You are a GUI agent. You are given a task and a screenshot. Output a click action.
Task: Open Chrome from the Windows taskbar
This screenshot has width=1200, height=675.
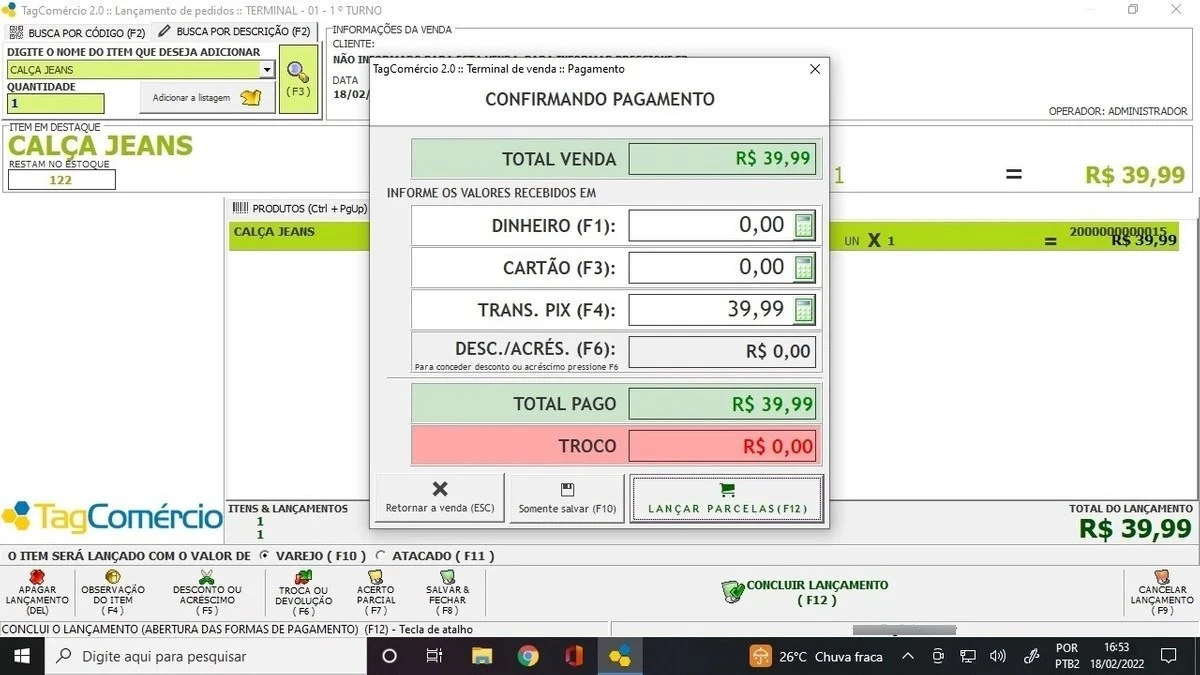tap(528, 656)
